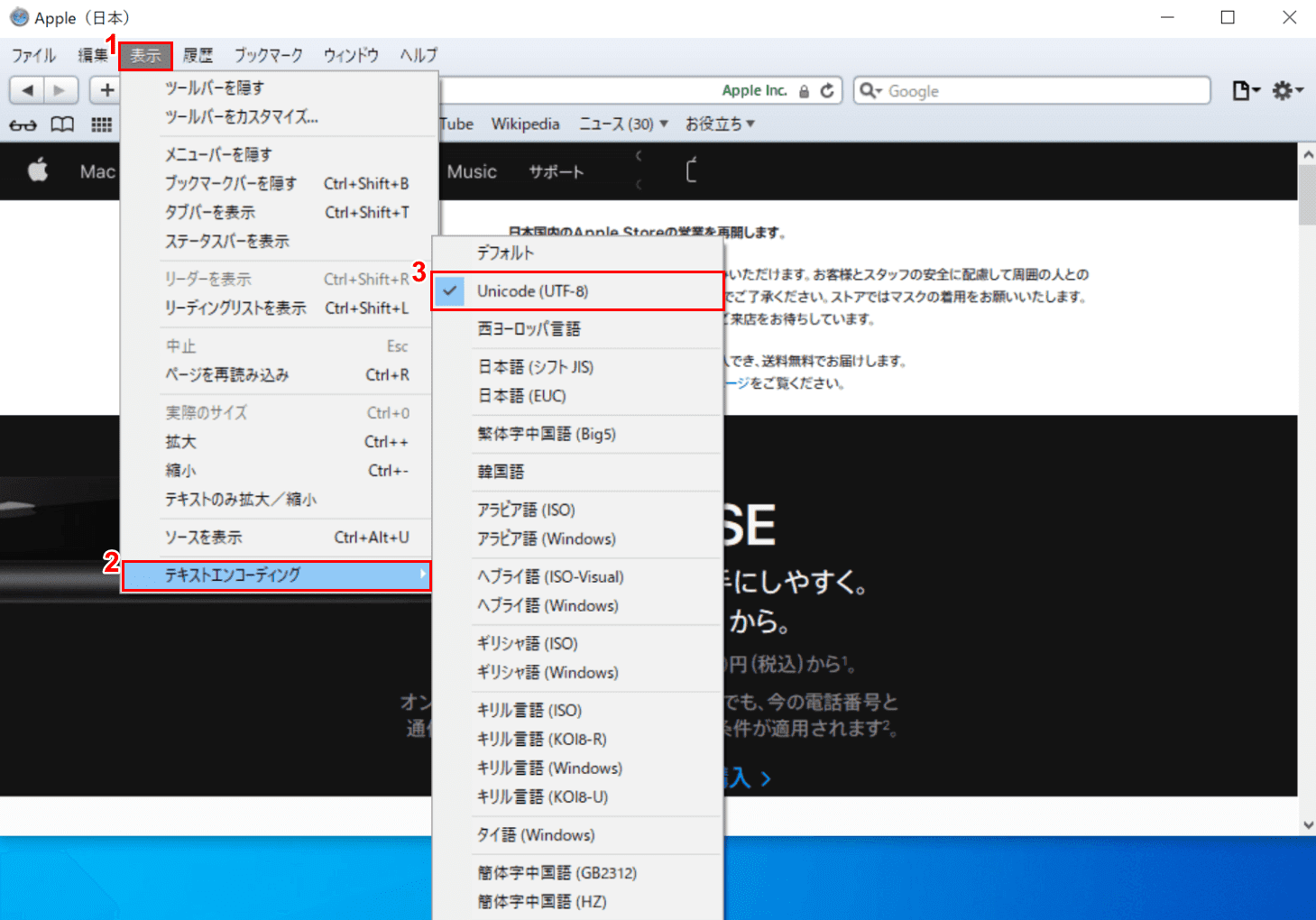The image size is (1316, 920).
Task: Choose 繁体字中国語 (Big5) encoding
Action: [x=577, y=434]
